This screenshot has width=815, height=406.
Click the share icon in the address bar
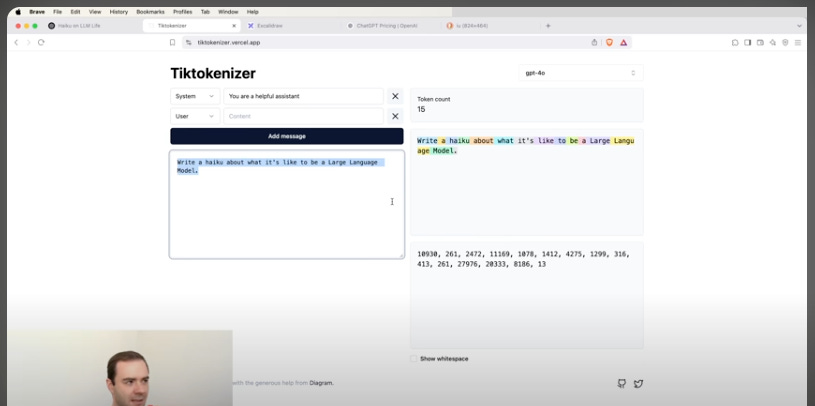(594, 43)
